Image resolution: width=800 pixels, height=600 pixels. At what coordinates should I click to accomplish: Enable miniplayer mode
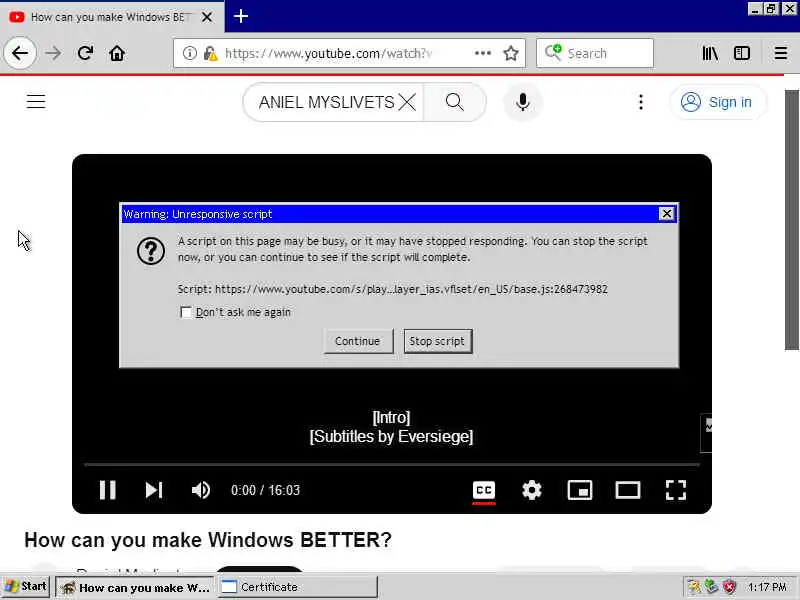tap(580, 490)
